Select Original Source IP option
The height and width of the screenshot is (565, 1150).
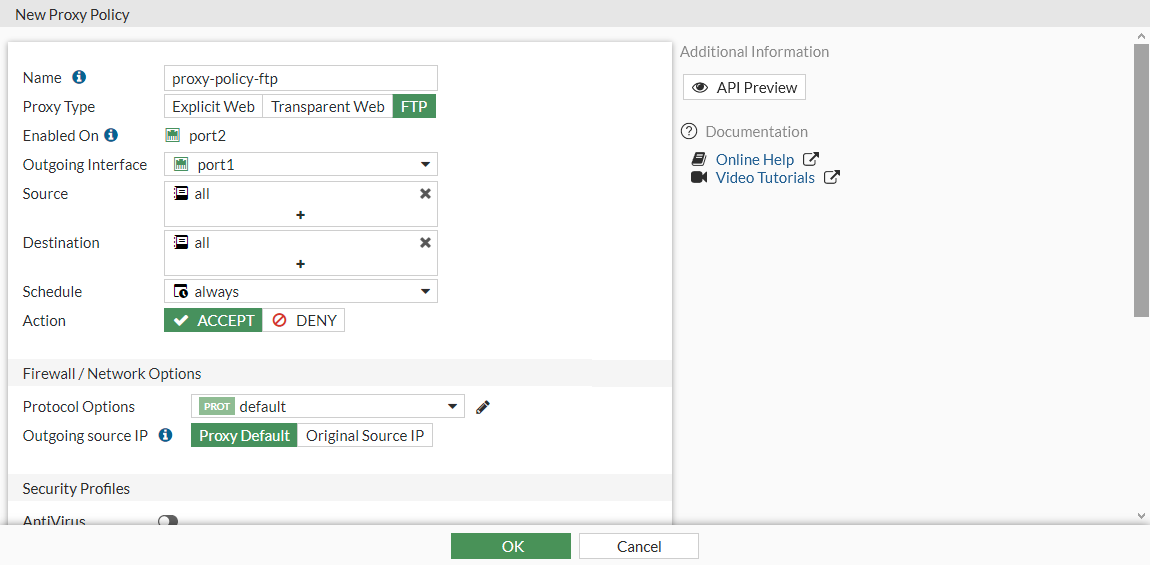[x=365, y=435]
